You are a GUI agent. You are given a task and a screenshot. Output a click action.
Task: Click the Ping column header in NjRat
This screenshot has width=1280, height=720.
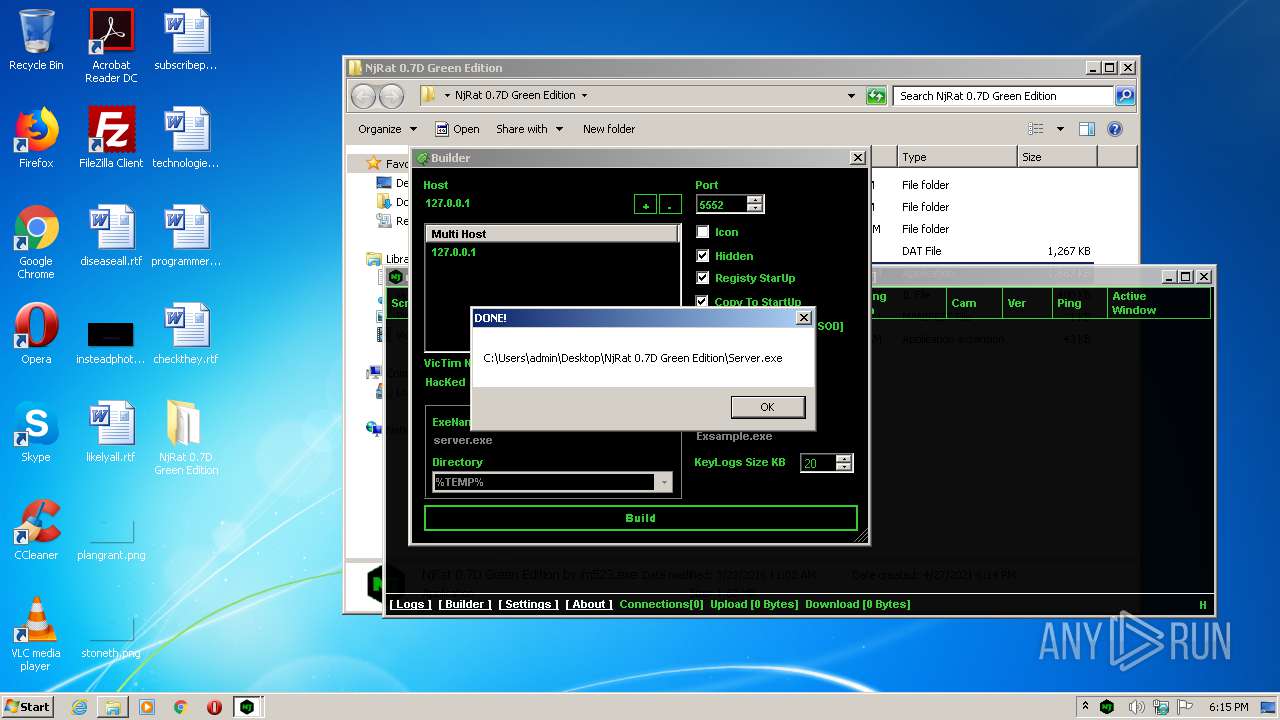[x=1078, y=303]
